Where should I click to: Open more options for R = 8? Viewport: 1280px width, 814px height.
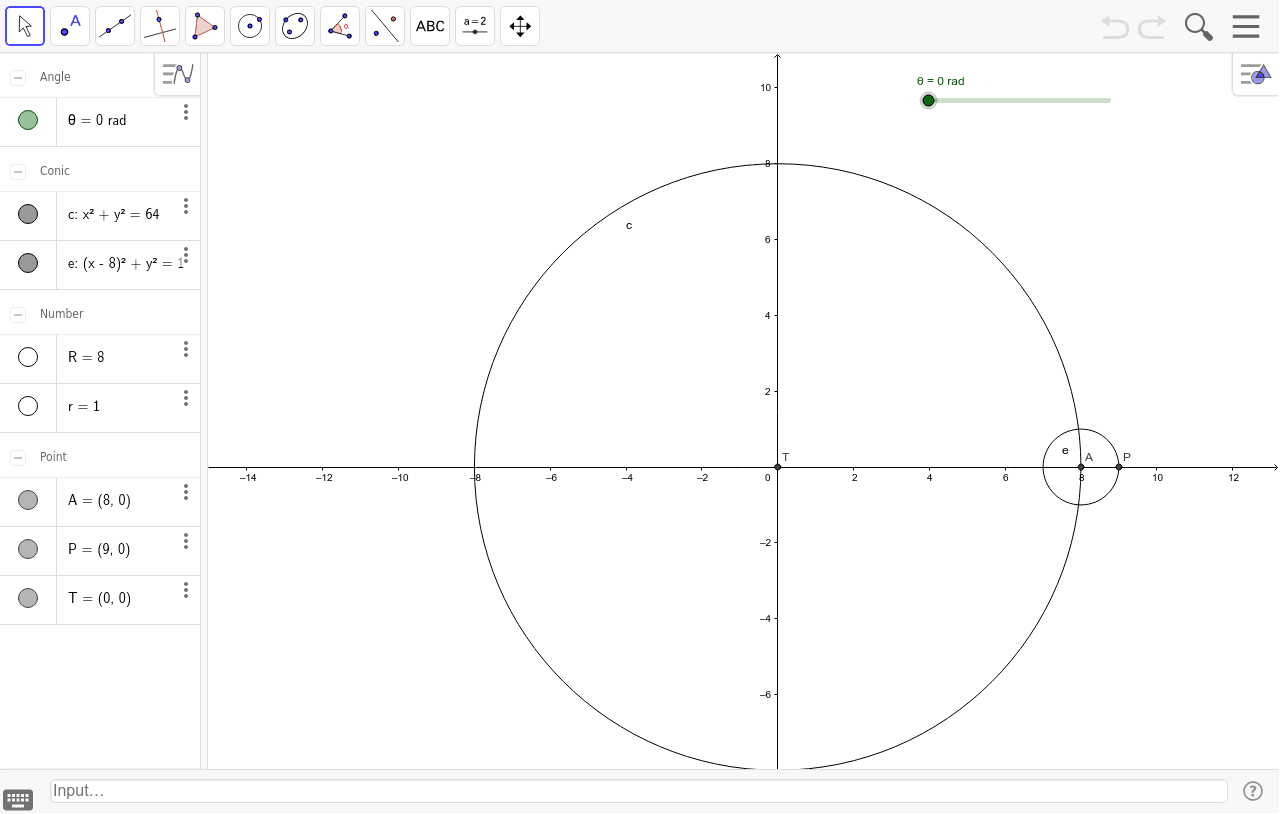(186, 349)
